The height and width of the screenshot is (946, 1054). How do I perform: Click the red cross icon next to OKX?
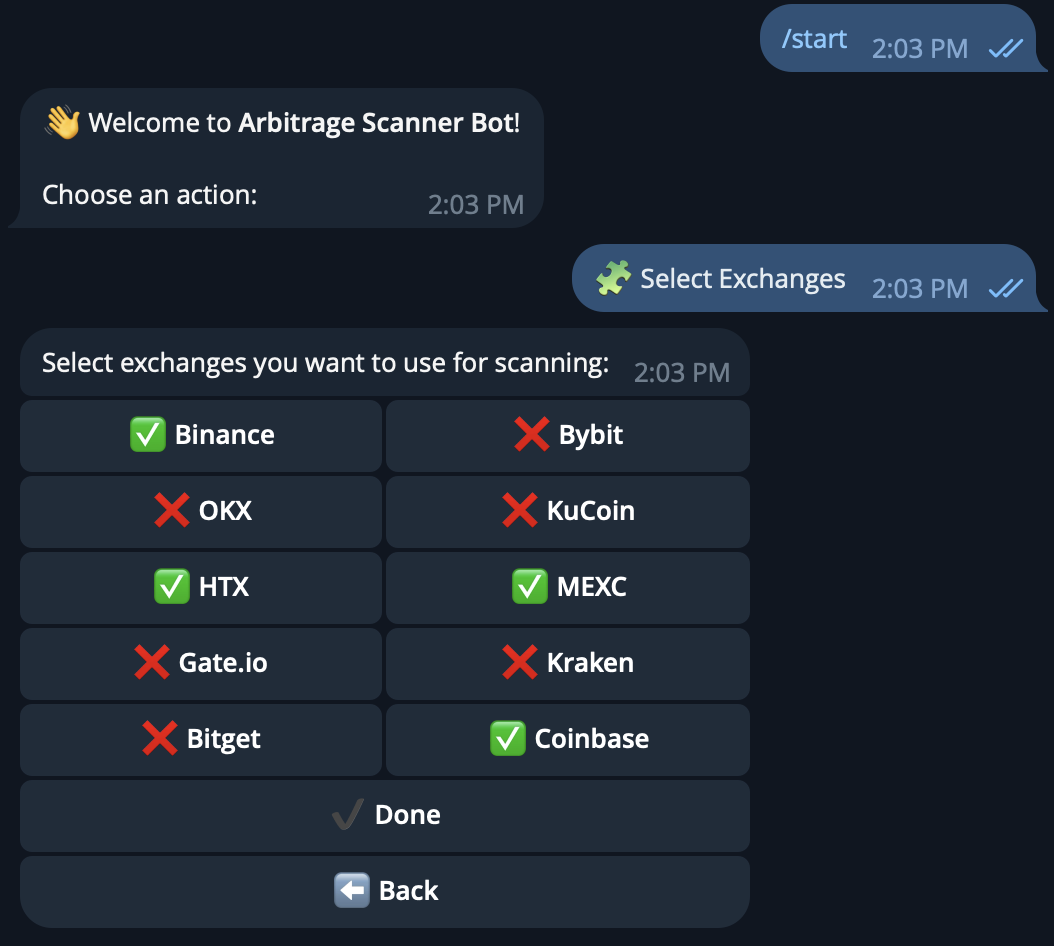[171, 511]
